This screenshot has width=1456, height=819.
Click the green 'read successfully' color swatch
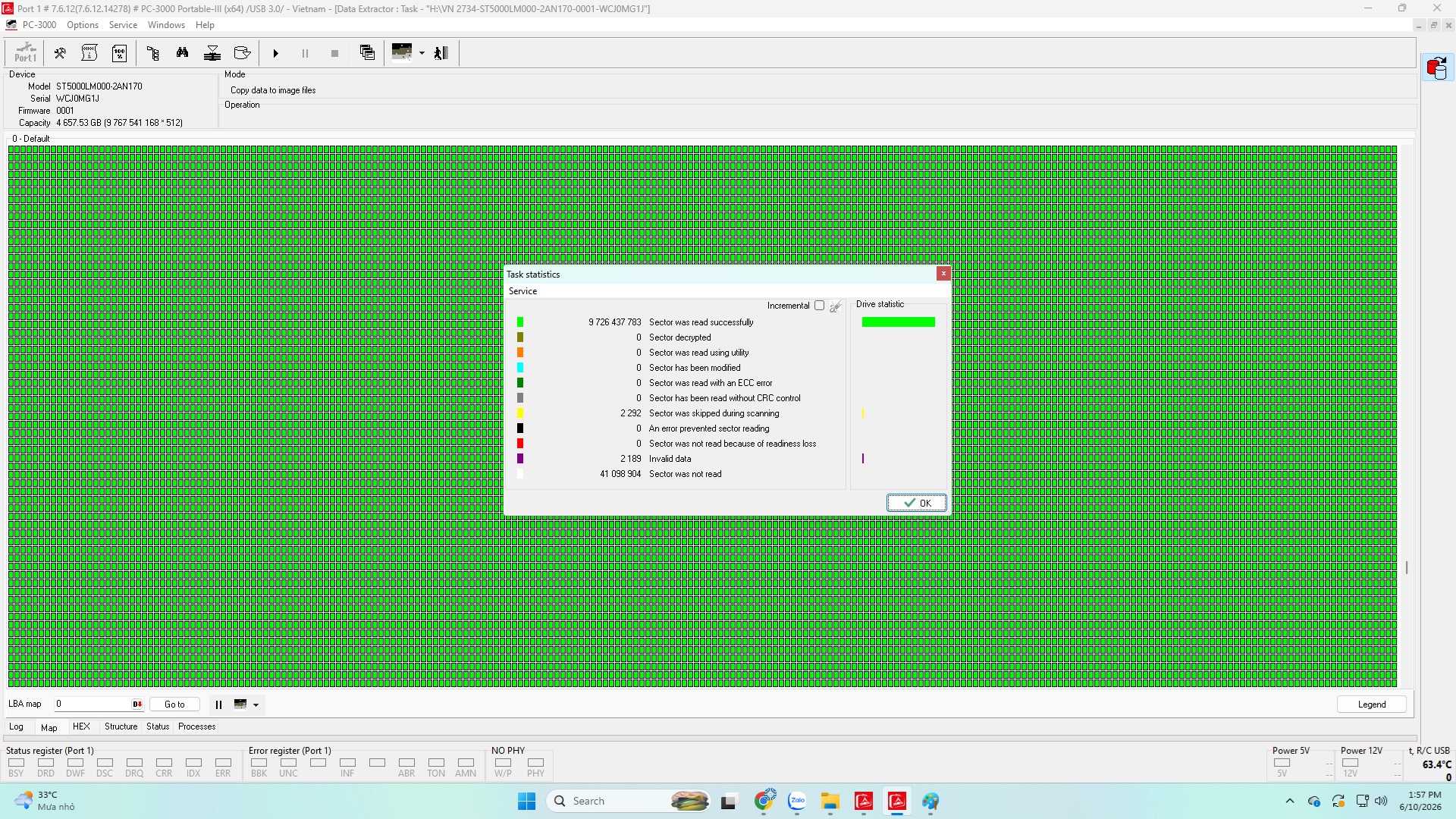point(520,322)
